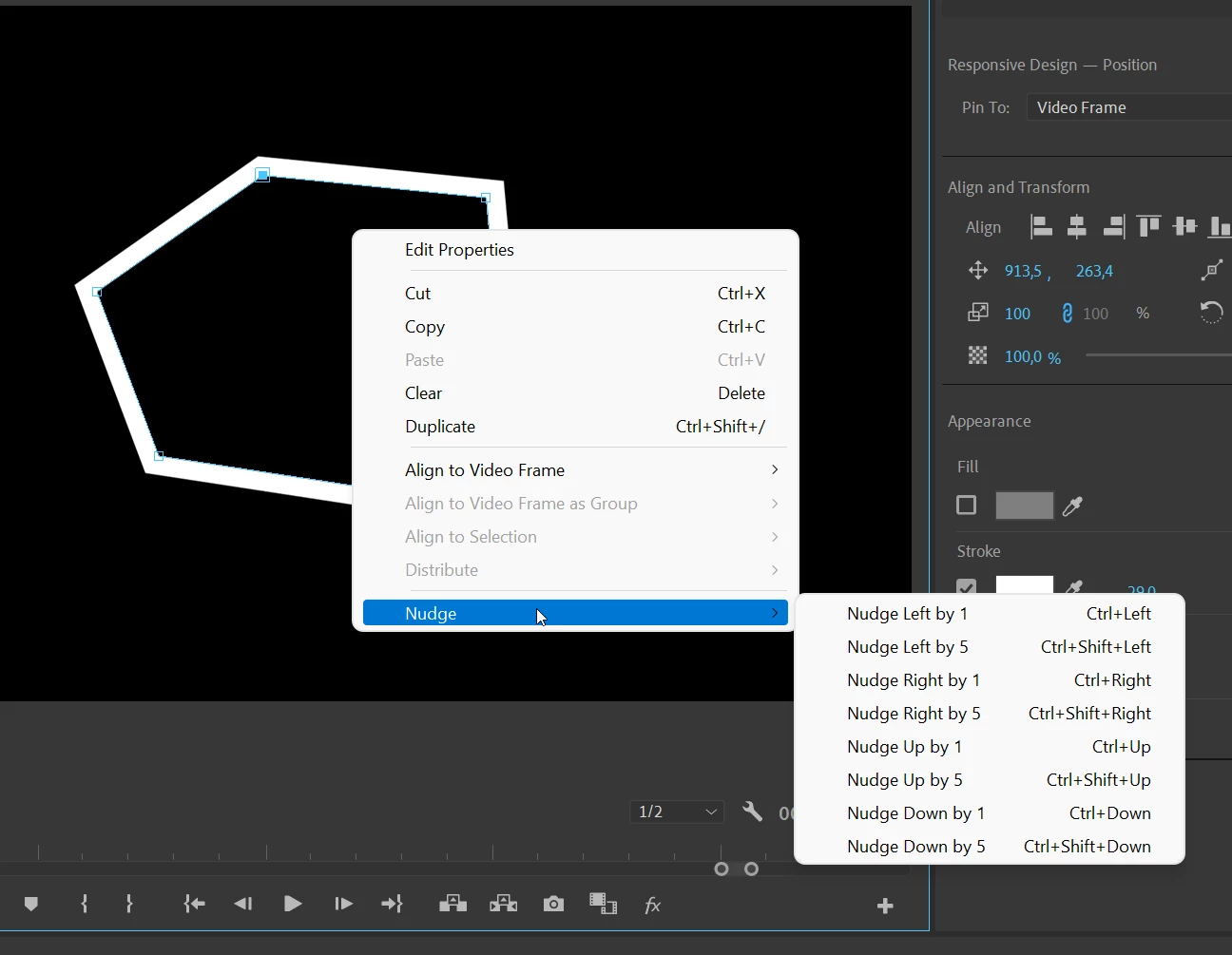
Task: Choose Cut from the context menu
Action: pyautogui.click(x=576, y=294)
